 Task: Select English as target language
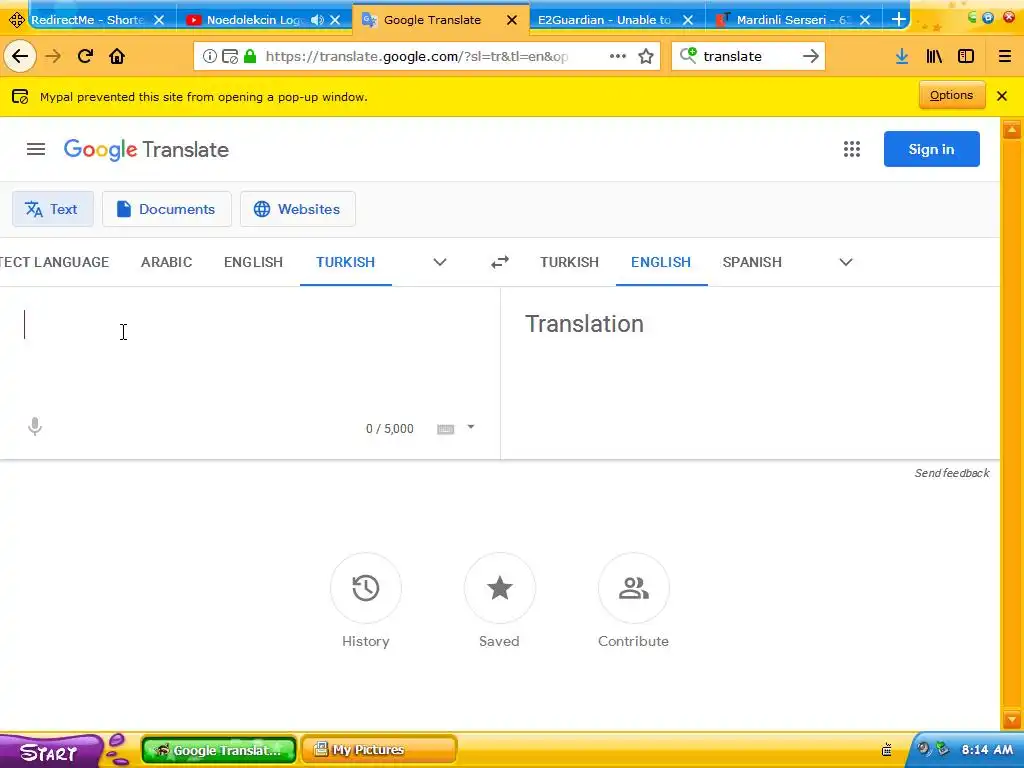[661, 262]
